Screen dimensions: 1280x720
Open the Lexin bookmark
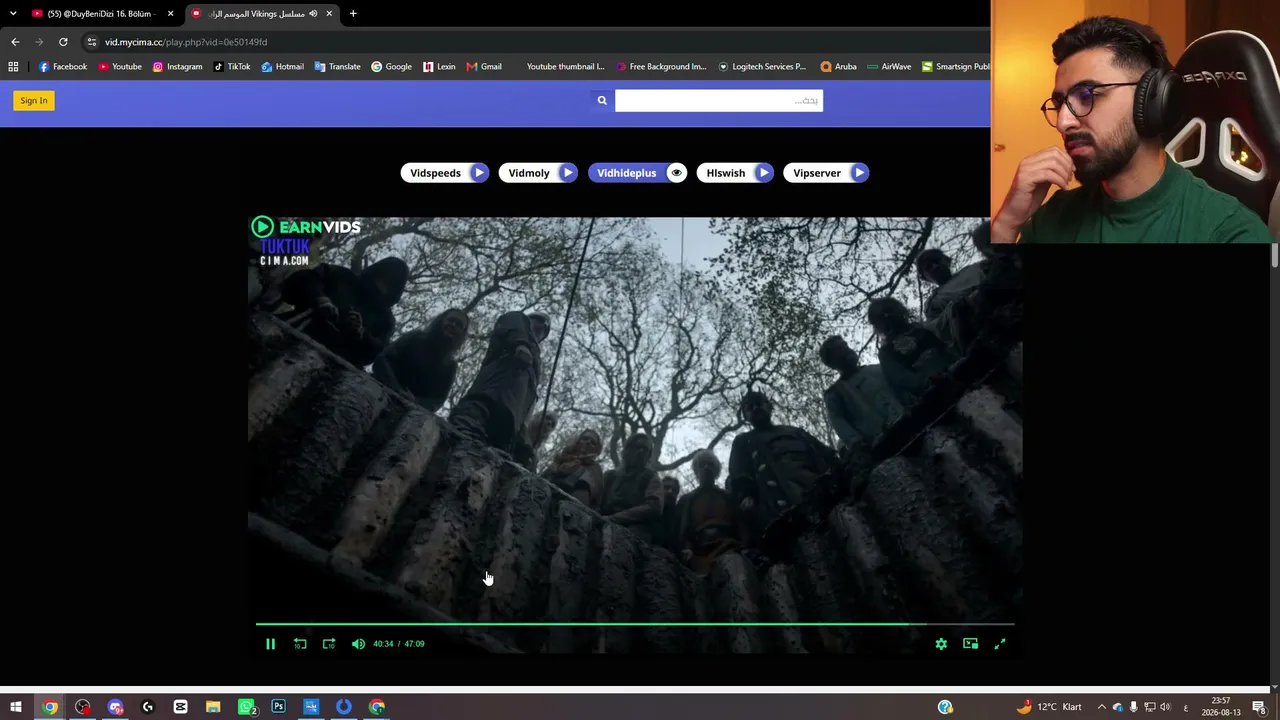pyautogui.click(x=439, y=67)
